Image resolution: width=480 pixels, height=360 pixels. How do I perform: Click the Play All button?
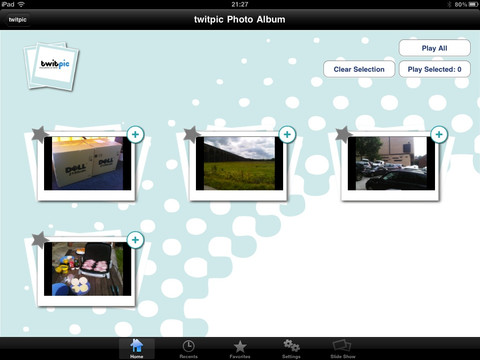(435, 48)
